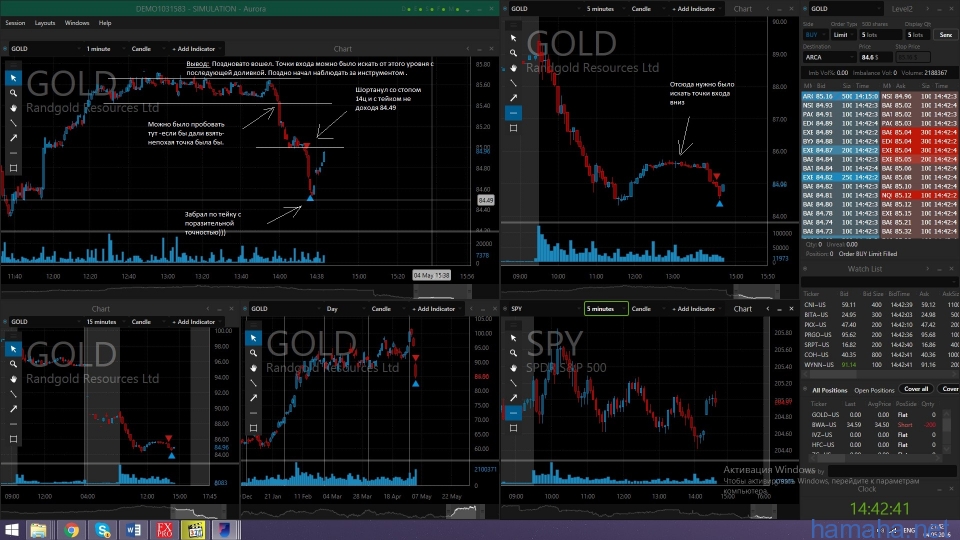Click the Cover all button

[917, 389]
